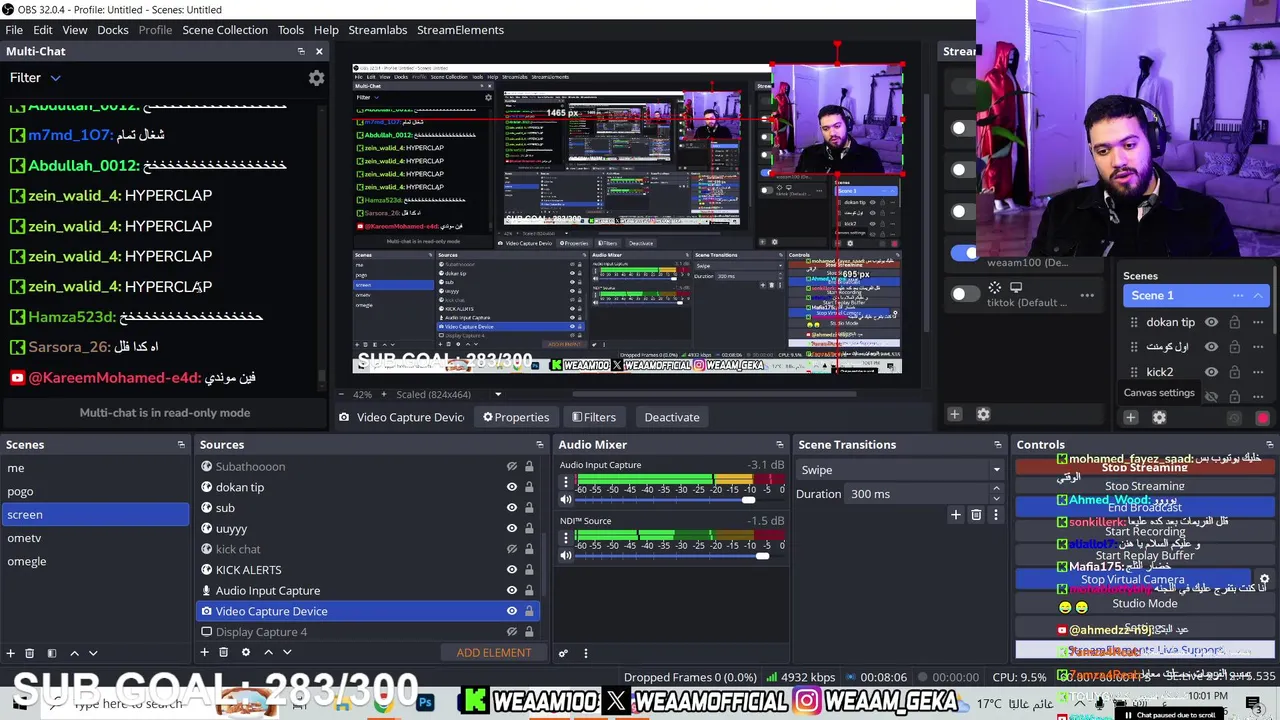Open scene filters icon in the Scenes dock

tap(51, 653)
